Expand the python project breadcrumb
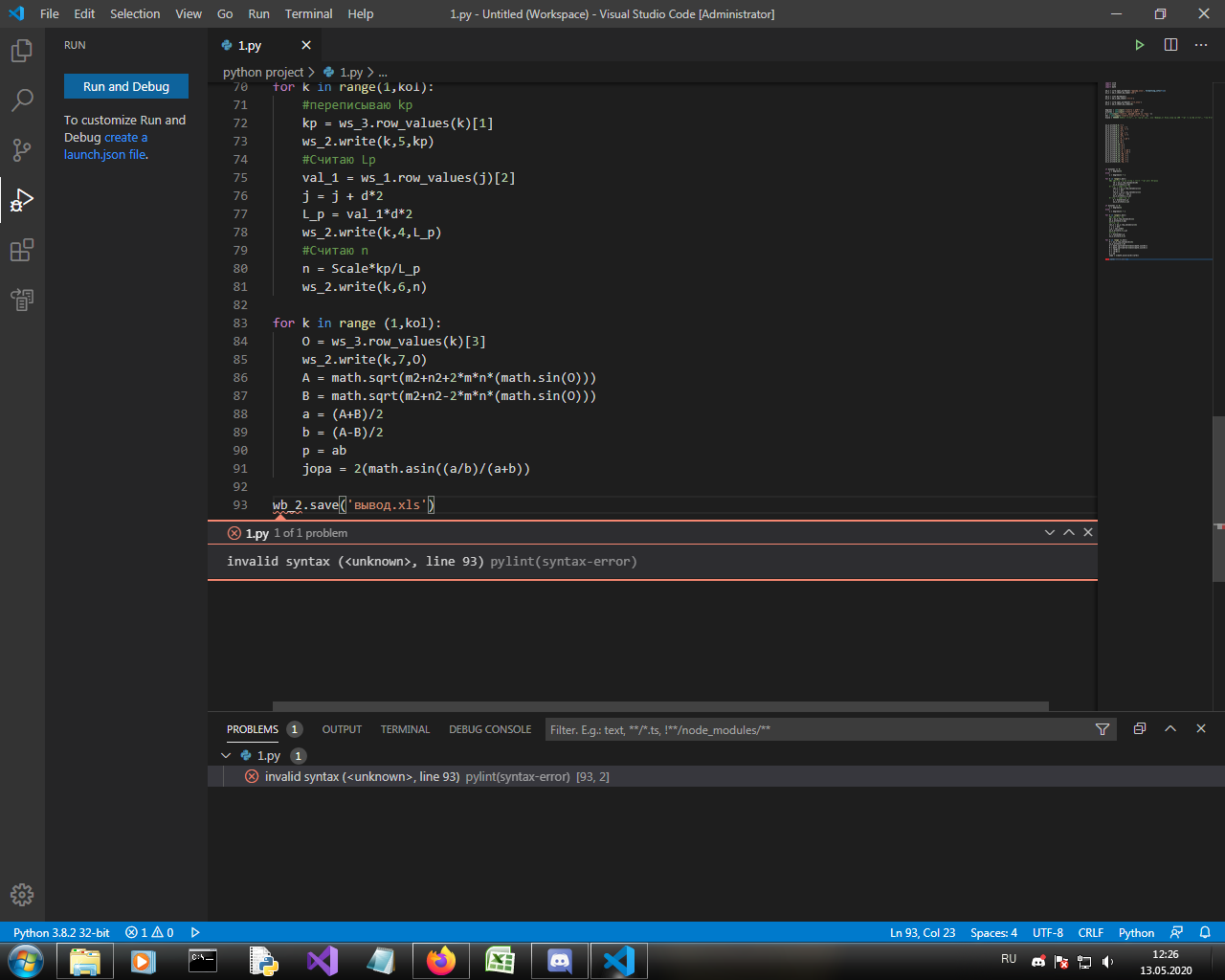Viewport: 1225px width, 980px height. pos(263,72)
